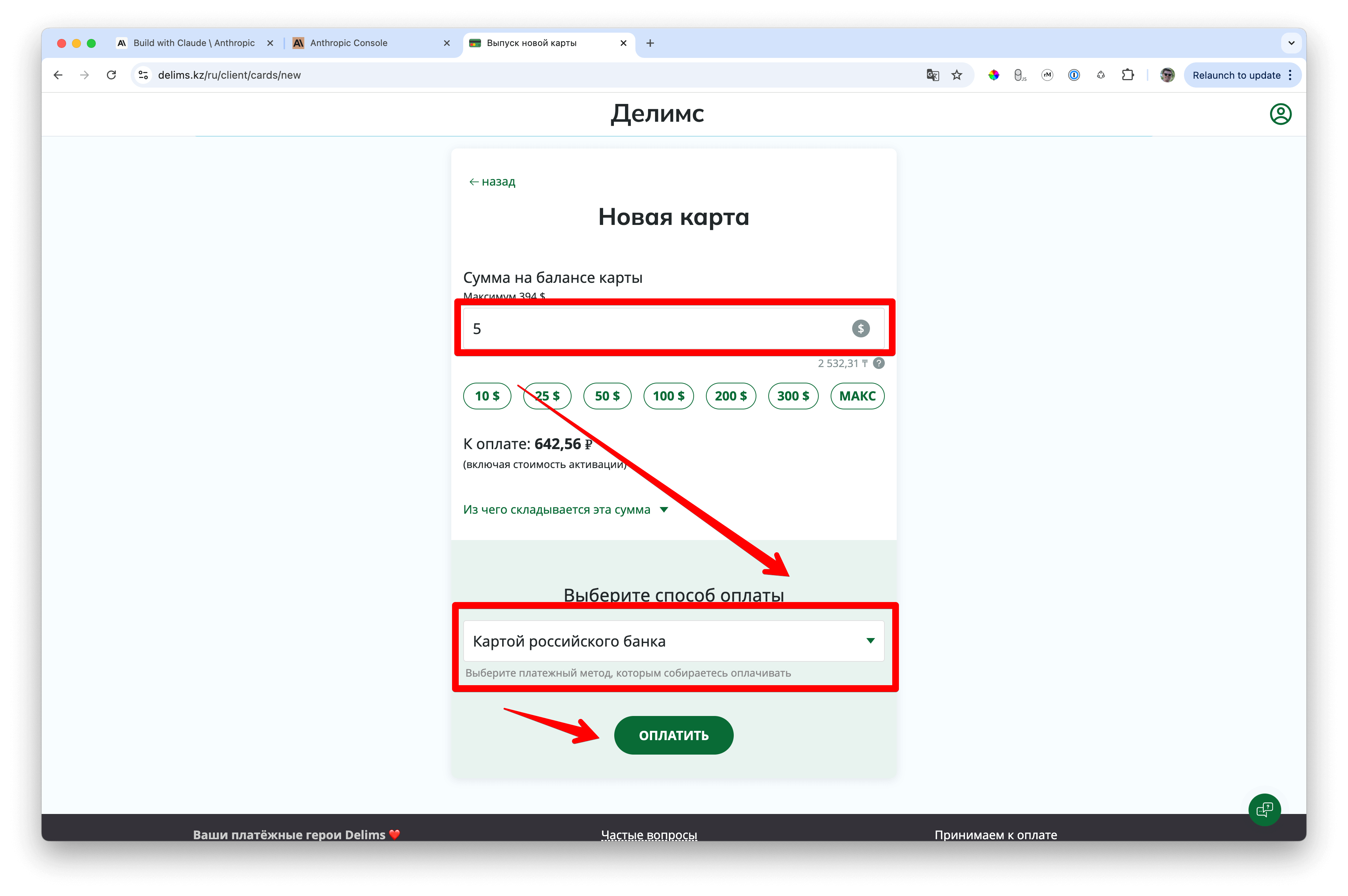The height and width of the screenshot is (896, 1348).
Task: Click the 2 532,31 ₸ converted amount
Action: (x=842, y=363)
